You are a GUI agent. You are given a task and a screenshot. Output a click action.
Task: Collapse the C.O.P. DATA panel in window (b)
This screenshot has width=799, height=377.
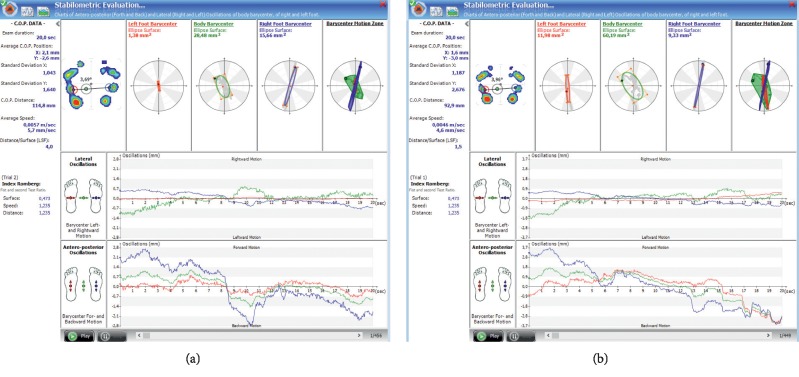point(466,24)
